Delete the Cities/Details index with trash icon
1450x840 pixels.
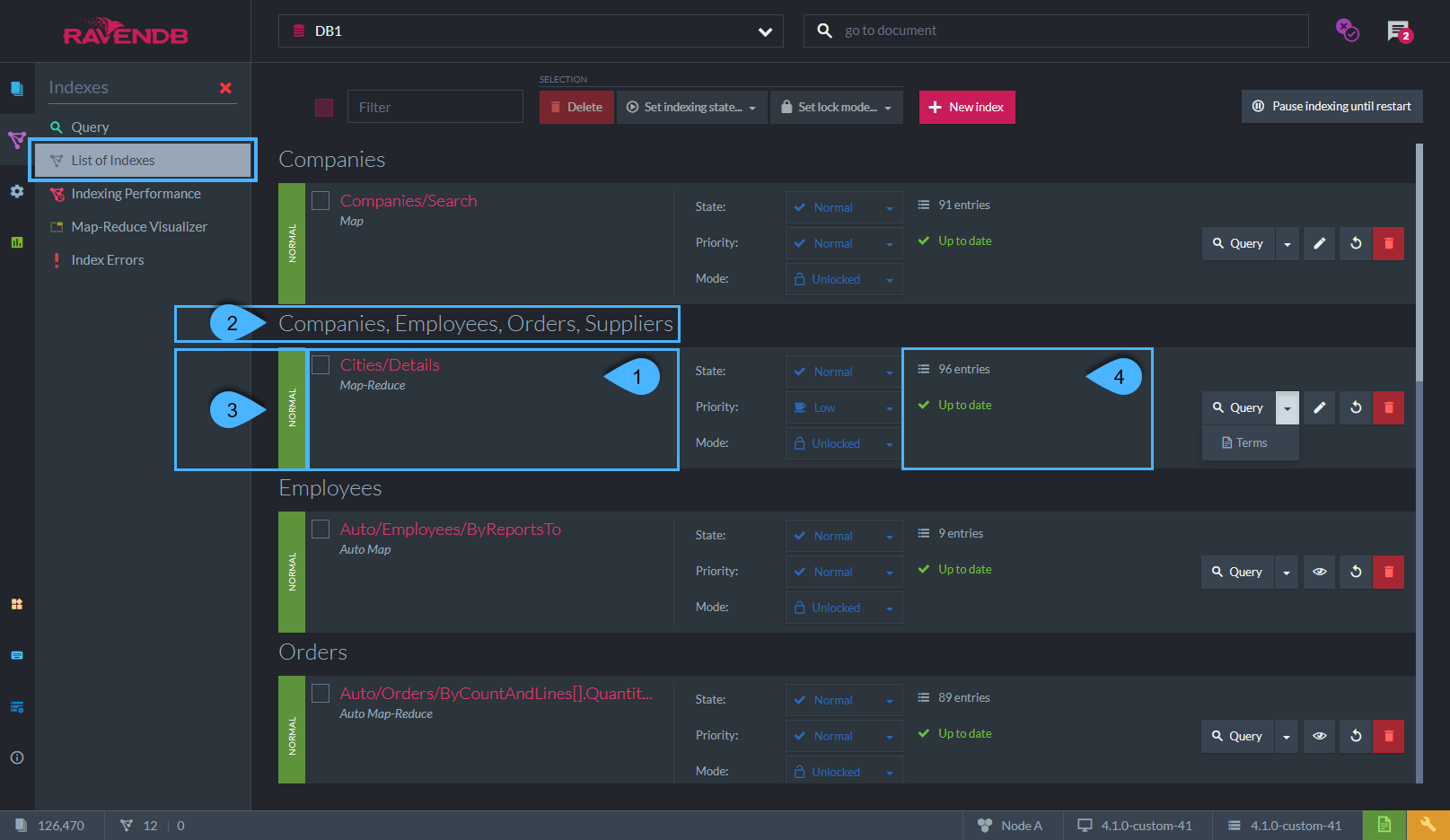click(1388, 407)
